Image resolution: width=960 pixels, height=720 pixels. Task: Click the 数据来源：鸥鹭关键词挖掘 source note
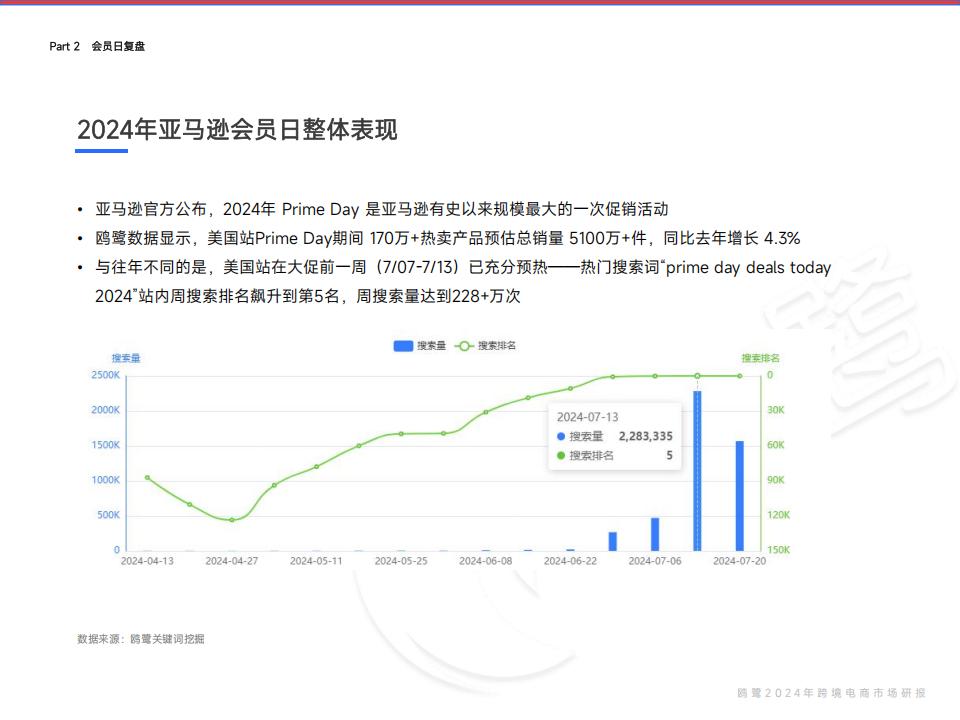click(141, 639)
